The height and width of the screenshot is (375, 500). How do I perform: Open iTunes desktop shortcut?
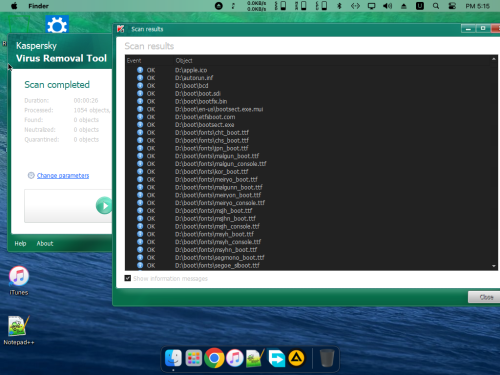[x=19, y=281]
